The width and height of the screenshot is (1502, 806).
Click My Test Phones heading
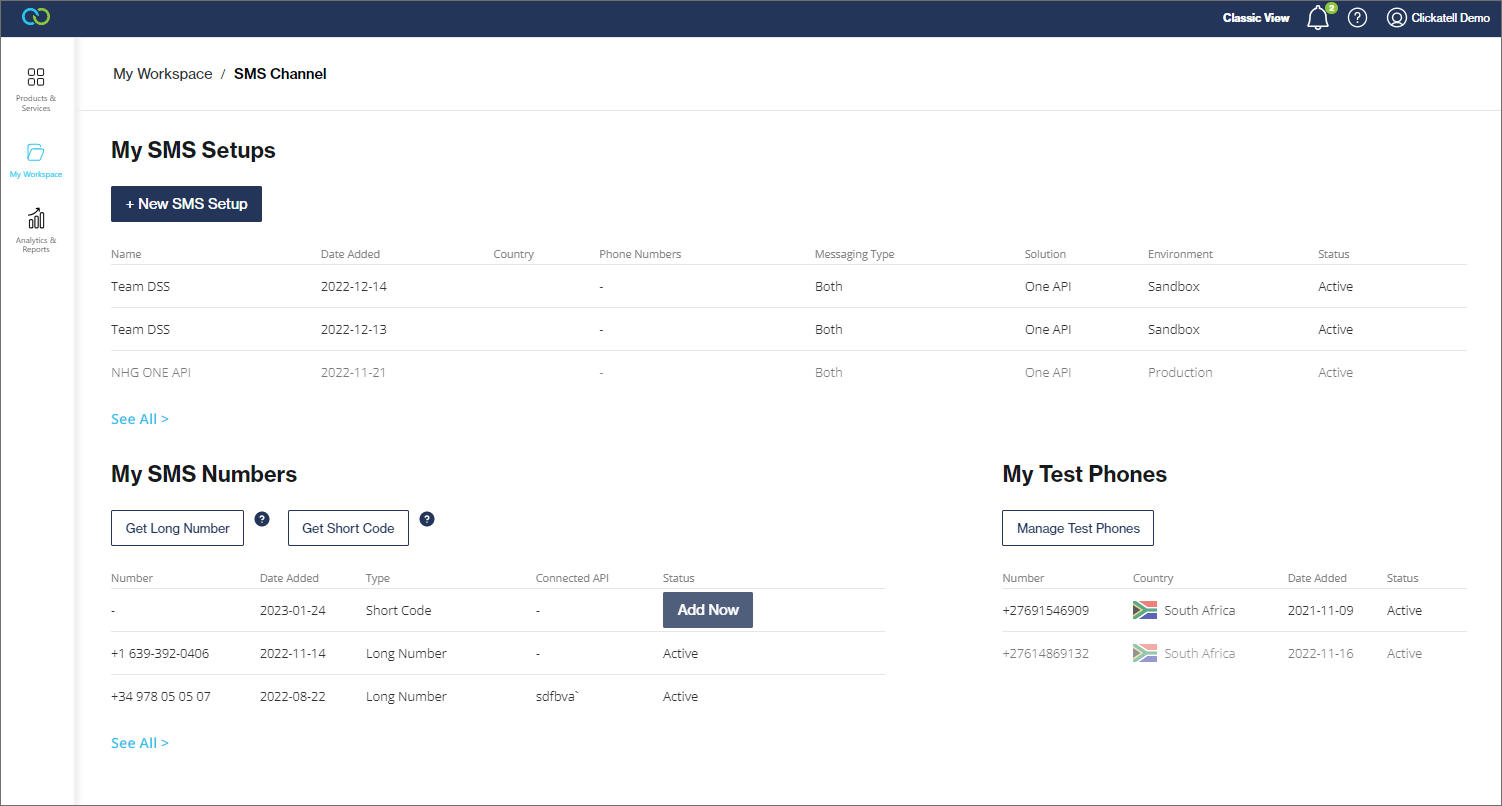point(1085,474)
